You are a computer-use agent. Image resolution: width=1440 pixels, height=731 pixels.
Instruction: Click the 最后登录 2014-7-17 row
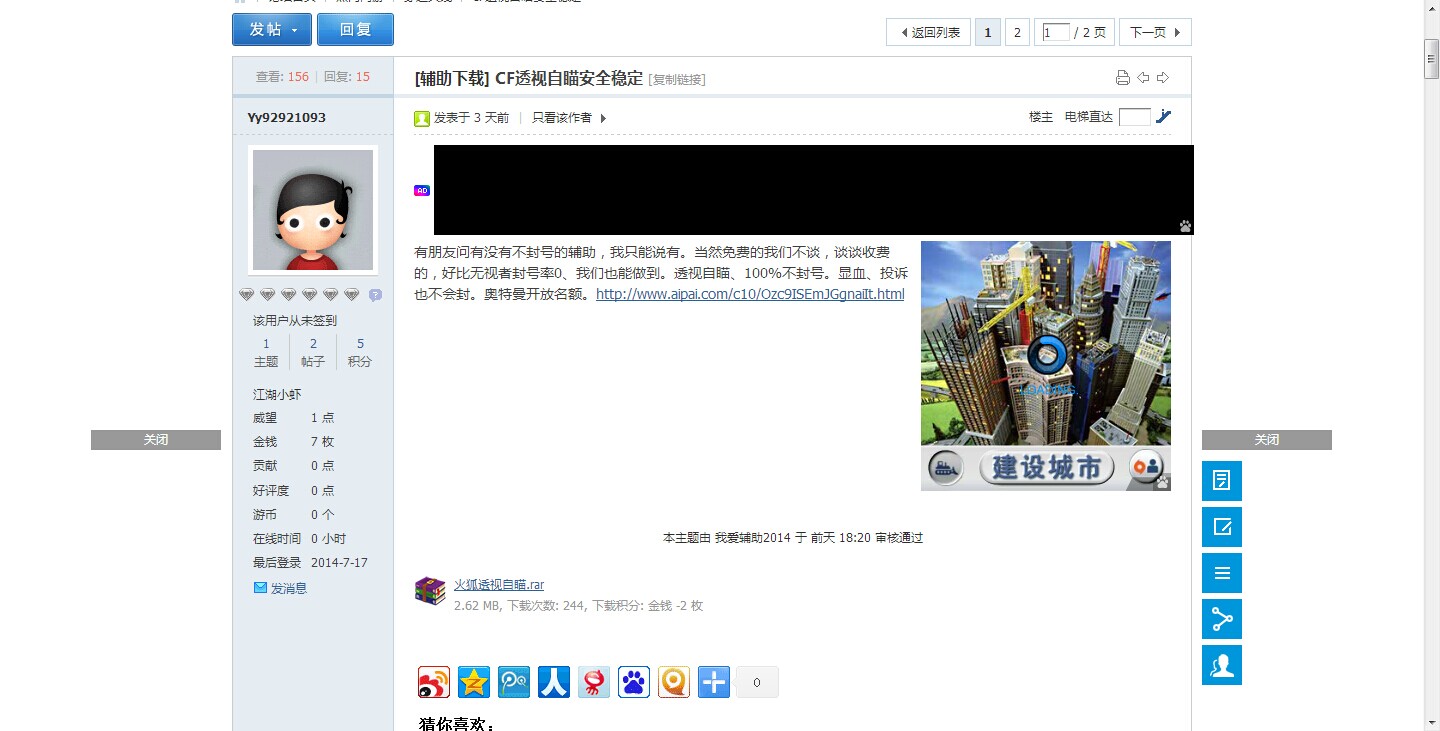pyautogui.click(x=310, y=563)
